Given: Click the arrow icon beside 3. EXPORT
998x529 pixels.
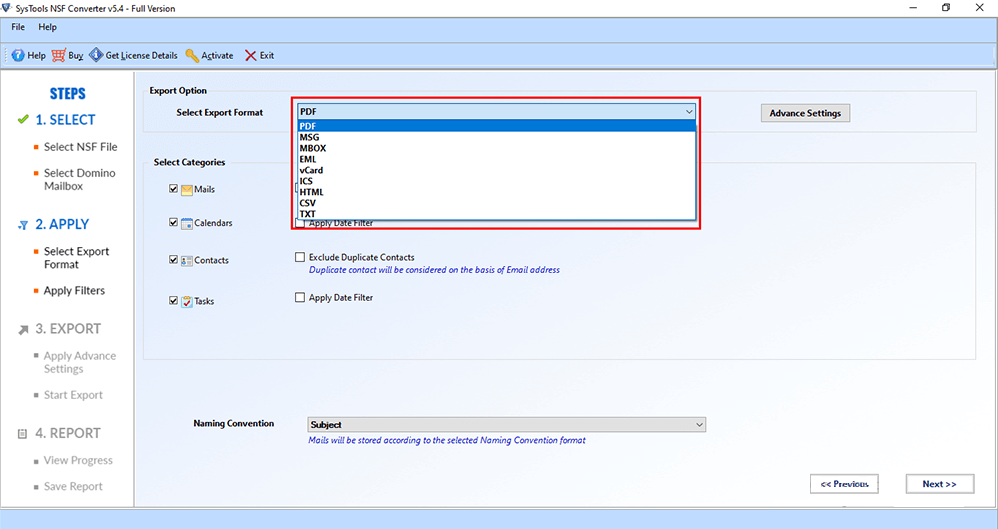Looking at the screenshot, I should click(x=23, y=330).
